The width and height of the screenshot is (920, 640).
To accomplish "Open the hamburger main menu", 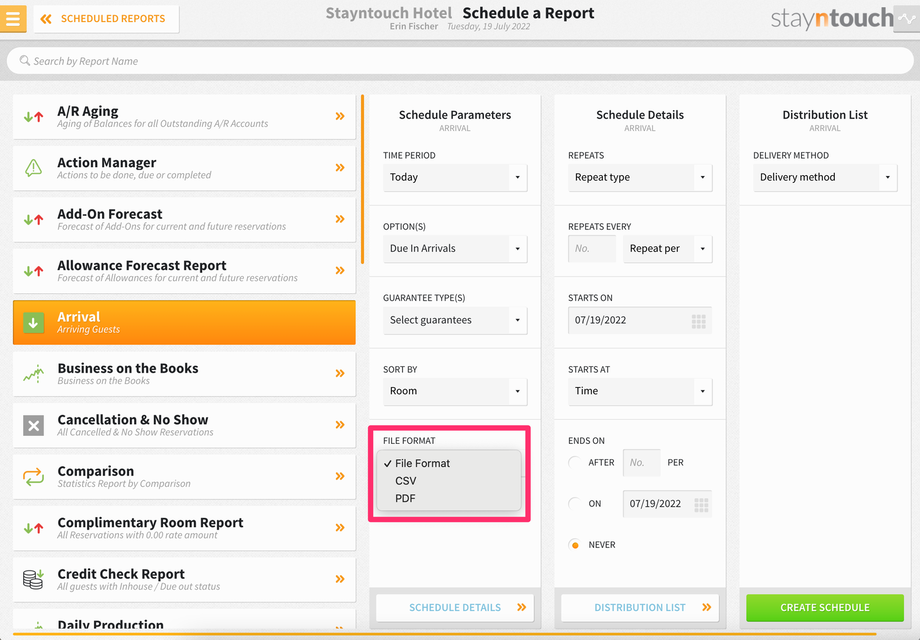I will pos(13,19).
